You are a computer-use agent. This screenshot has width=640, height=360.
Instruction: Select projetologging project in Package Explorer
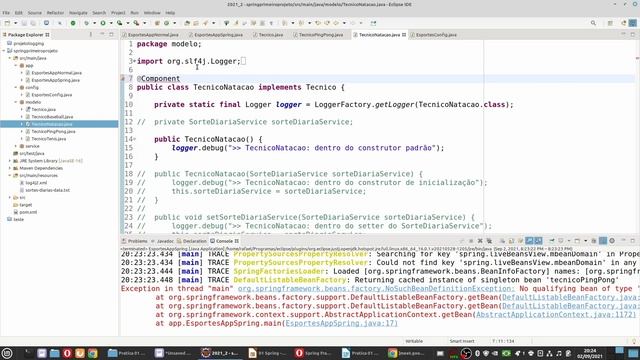29,43
